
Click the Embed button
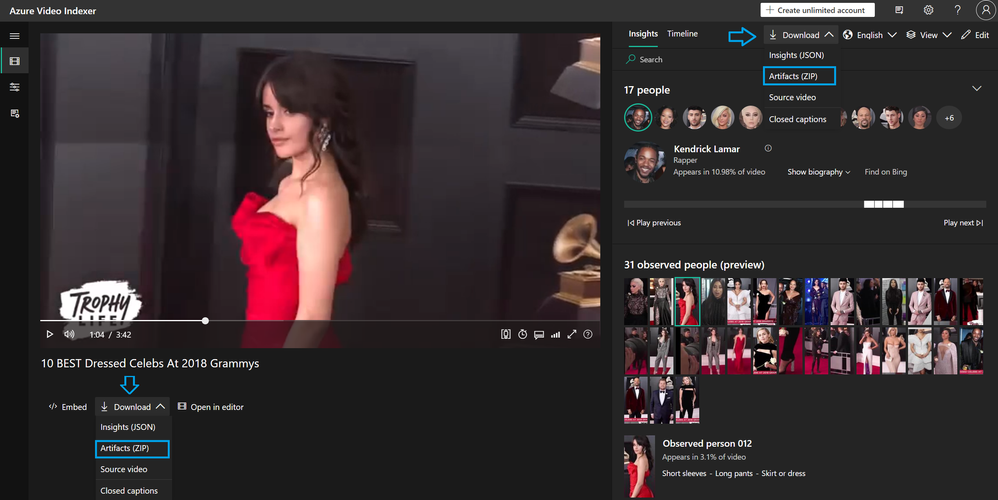(x=67, y=407)
